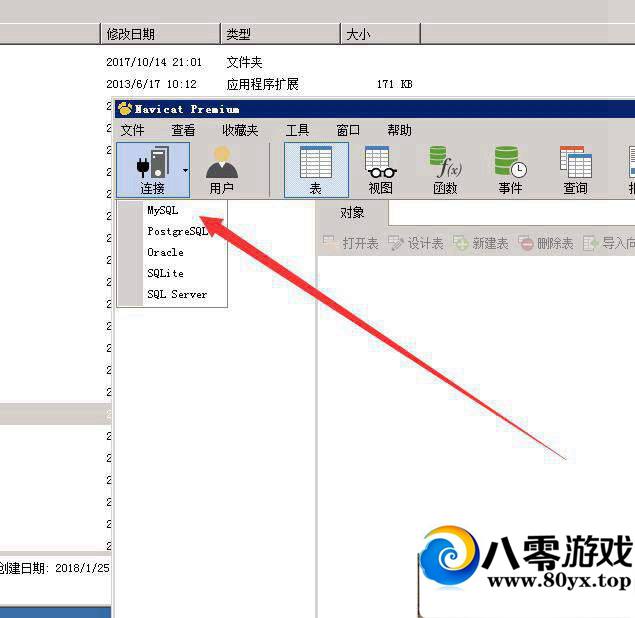This screenshot has height=618, width=635.
Task: Click the Connection (连接) plug icon
Action: pos(146,162)
